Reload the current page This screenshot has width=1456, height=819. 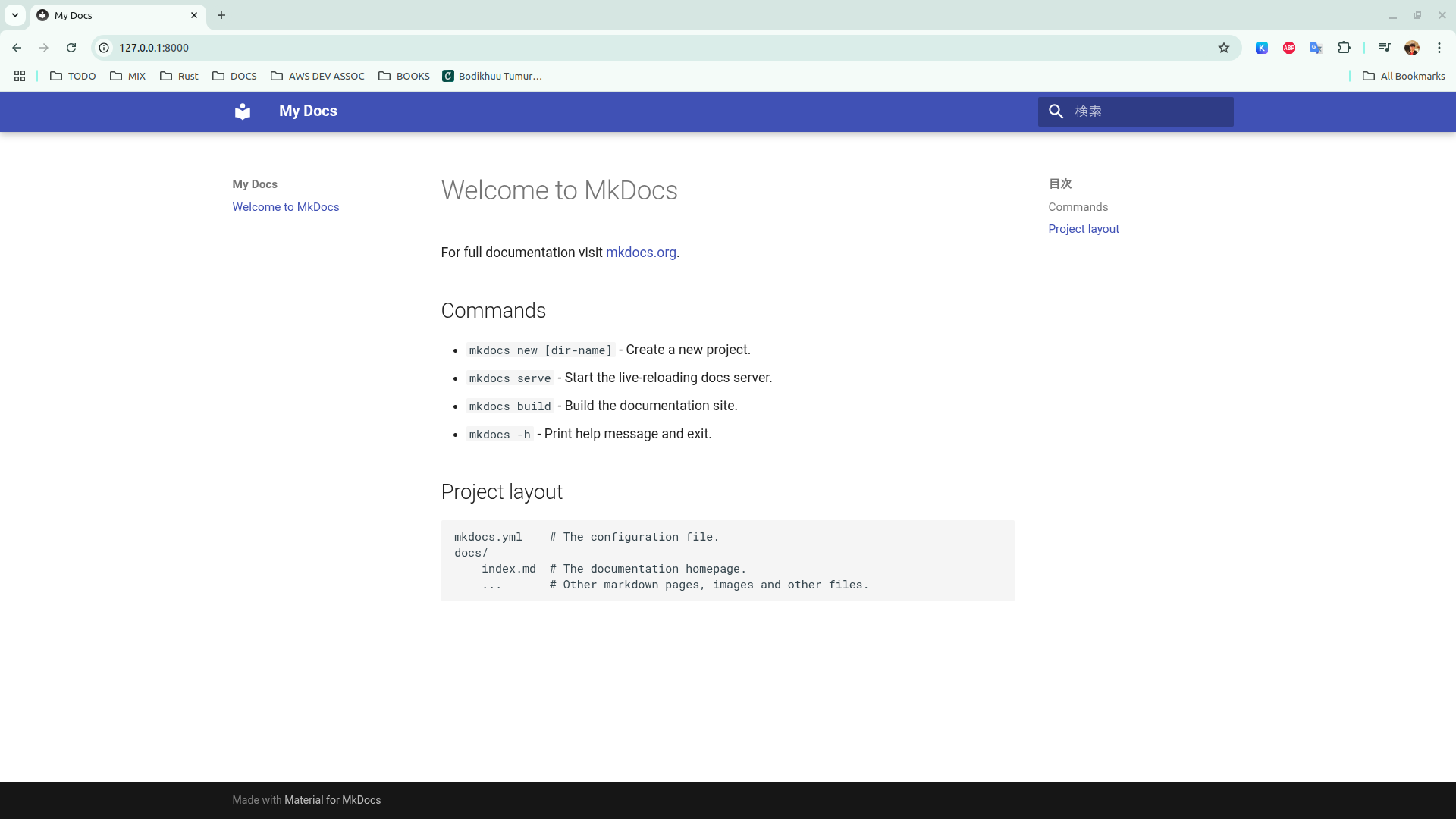pos(71,48)
